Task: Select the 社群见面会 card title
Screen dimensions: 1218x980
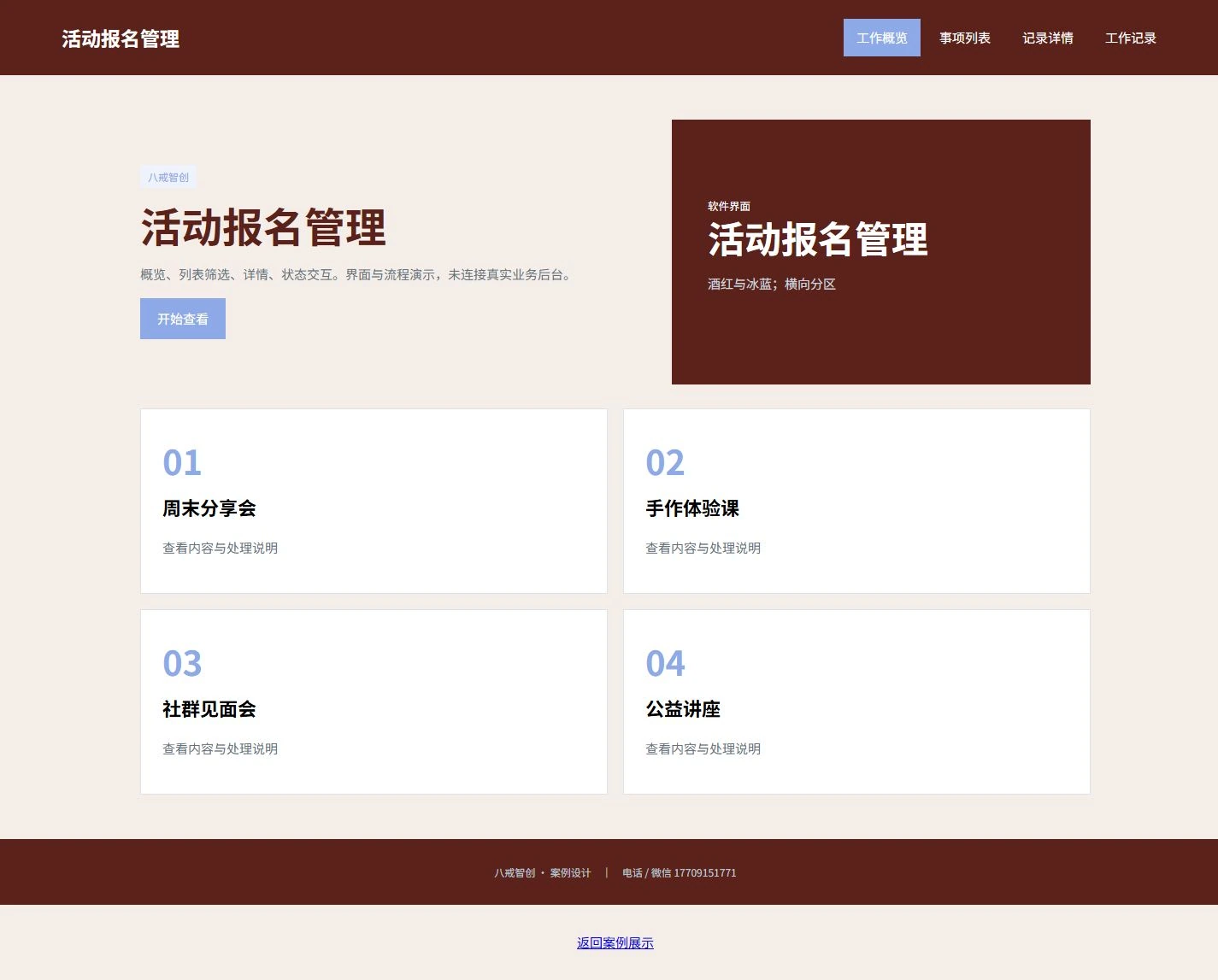Action: coord(209,709)
